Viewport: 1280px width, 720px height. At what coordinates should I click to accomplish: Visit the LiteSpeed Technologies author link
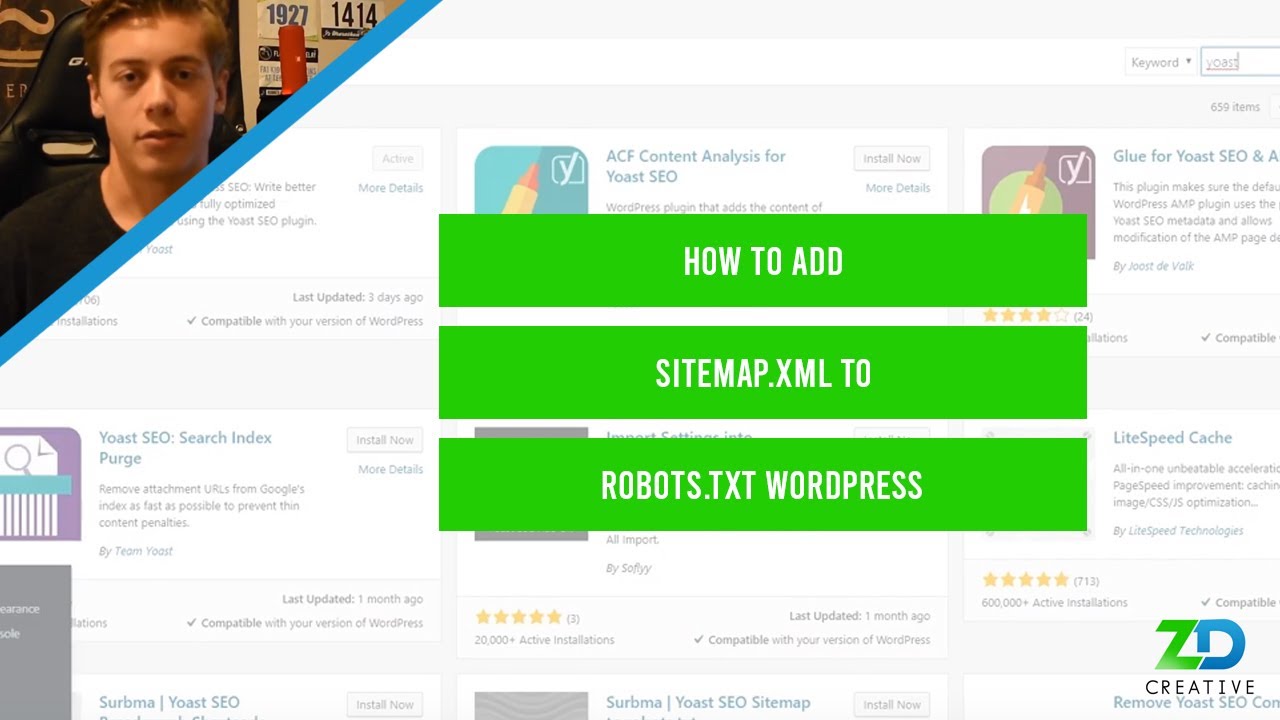pos(1185,531)
